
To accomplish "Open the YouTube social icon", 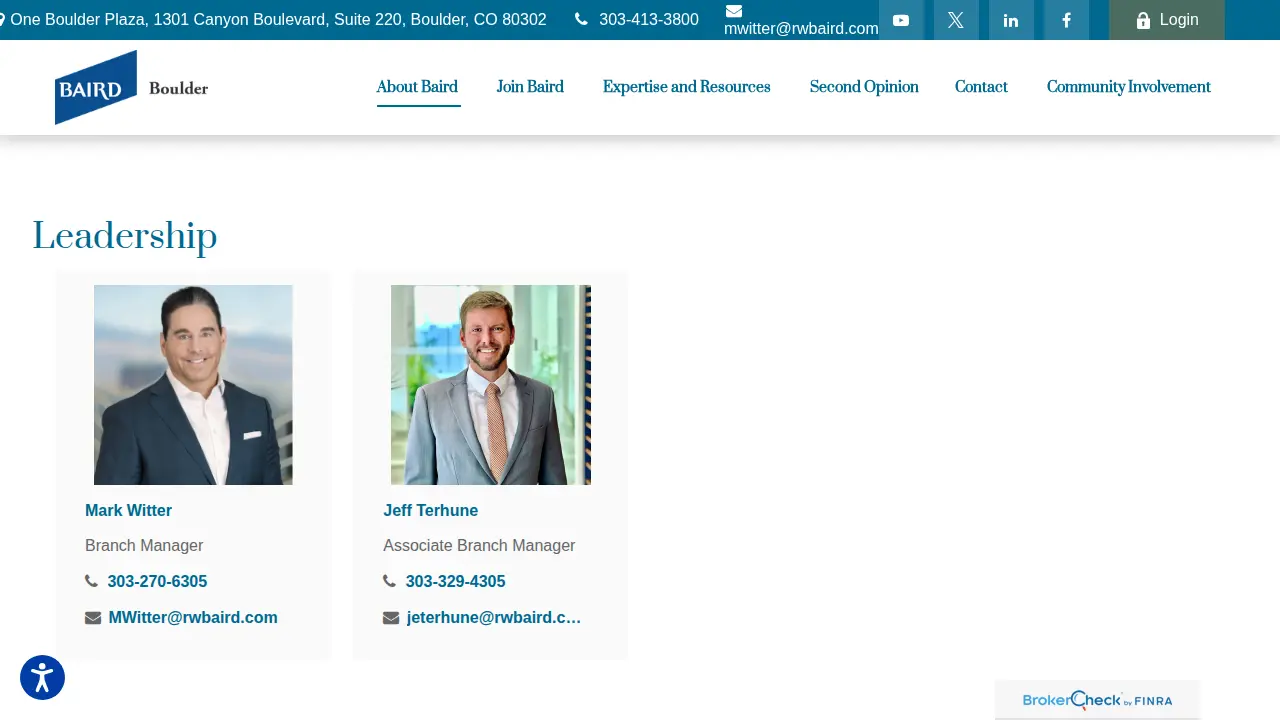I will [901, 20].
